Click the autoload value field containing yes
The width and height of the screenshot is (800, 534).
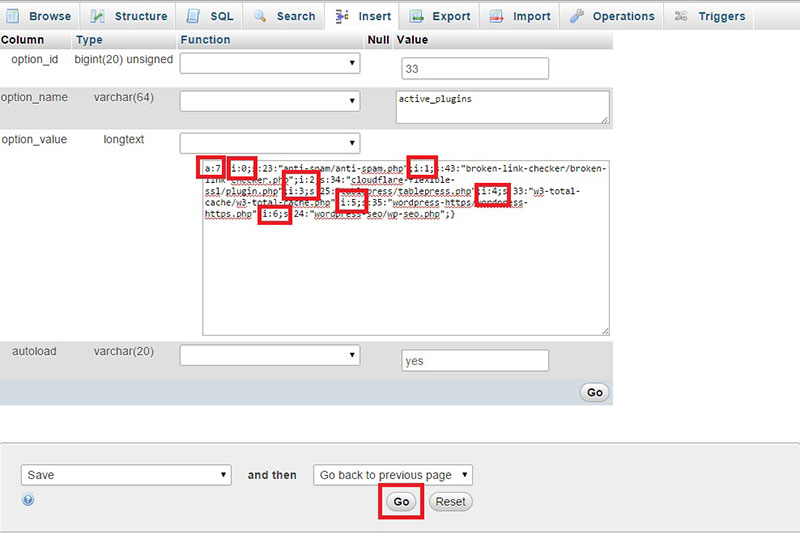point(475,361)
